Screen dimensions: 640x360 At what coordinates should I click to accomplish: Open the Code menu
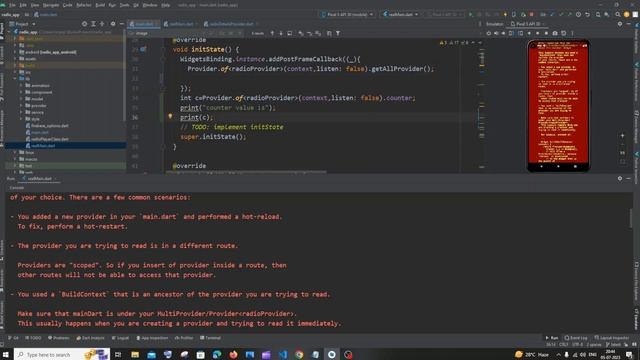[x=68, y=5]
